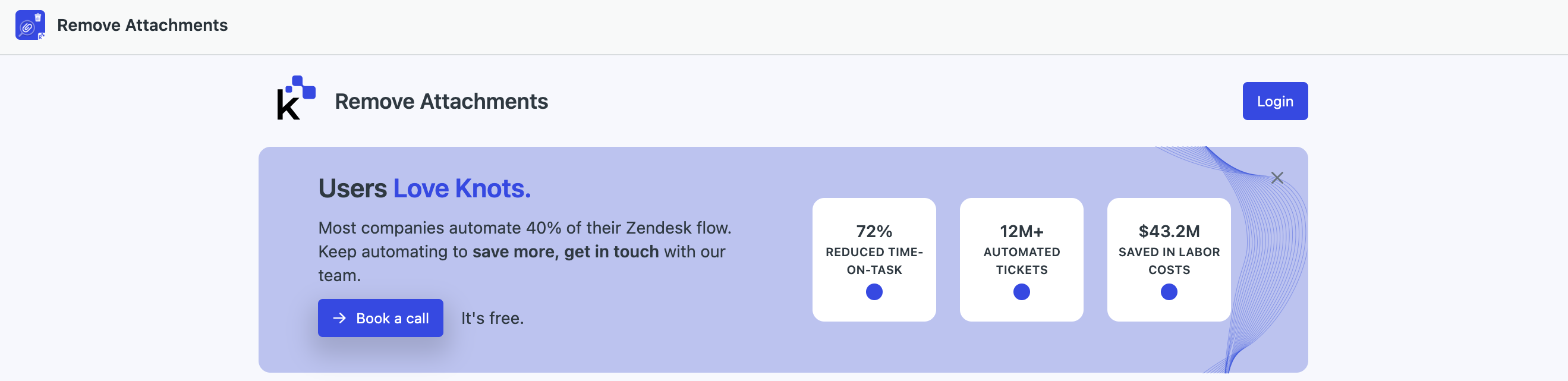1568x381 pixels.
Task: Click the $43.2M statistic figure
Action: [1169, 231]
